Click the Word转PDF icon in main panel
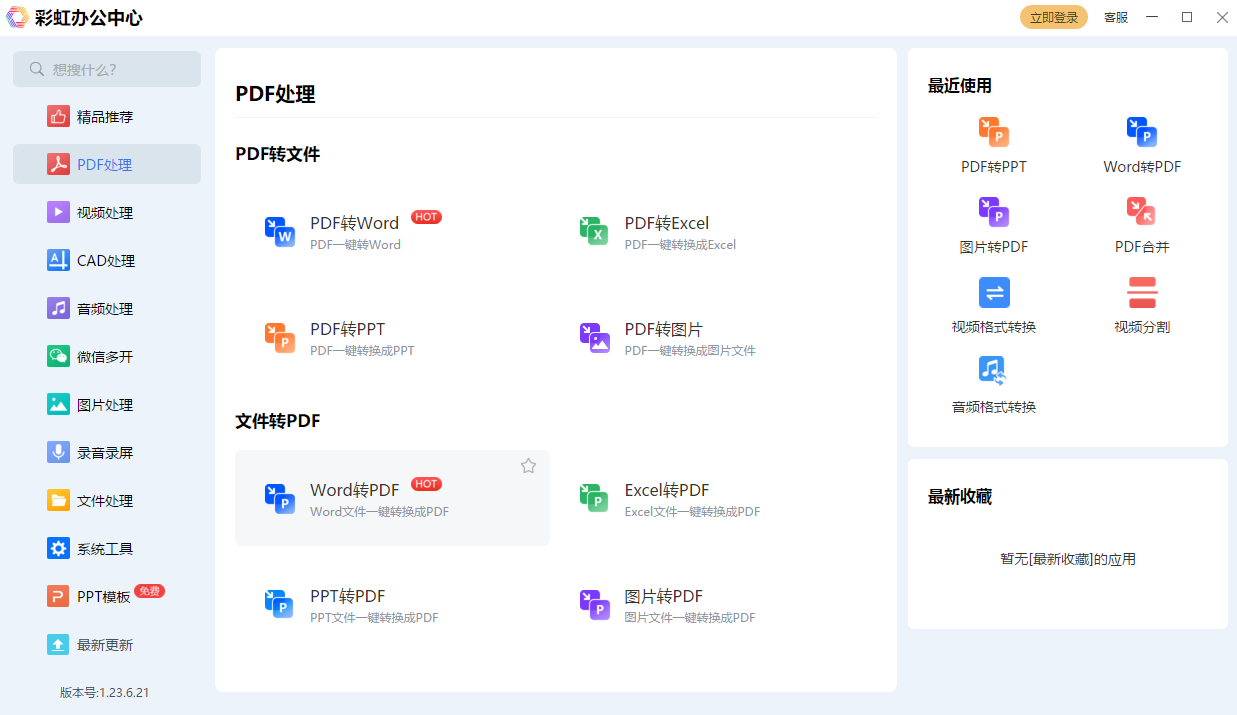The height and width of the screenshot is (715, 1237). pyautogui.click(x=280, y=498)
